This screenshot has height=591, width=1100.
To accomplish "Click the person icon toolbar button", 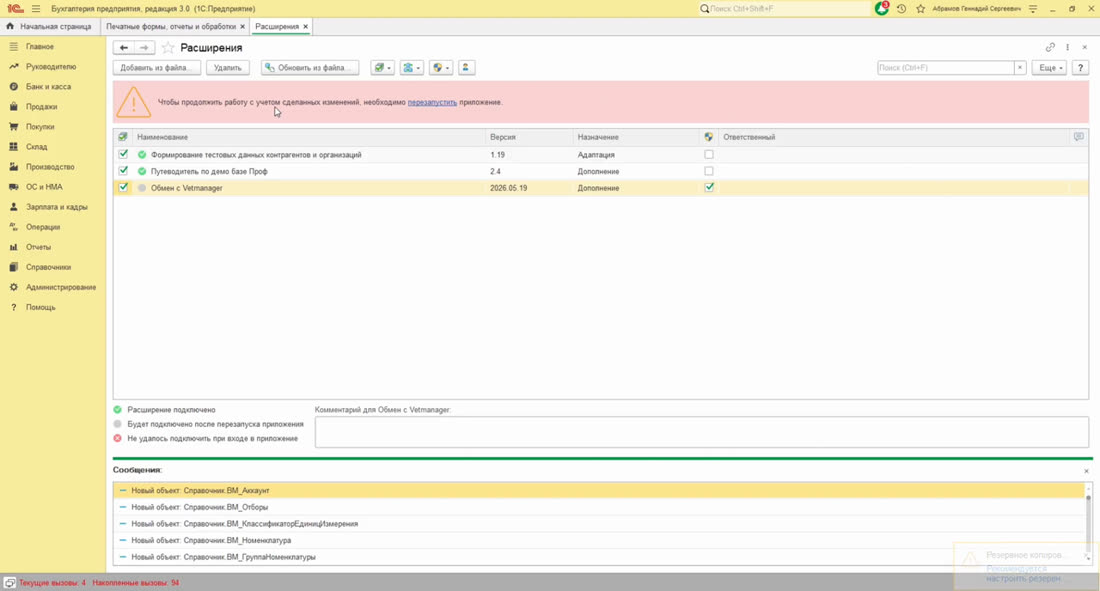I will [x=466, y=67].
